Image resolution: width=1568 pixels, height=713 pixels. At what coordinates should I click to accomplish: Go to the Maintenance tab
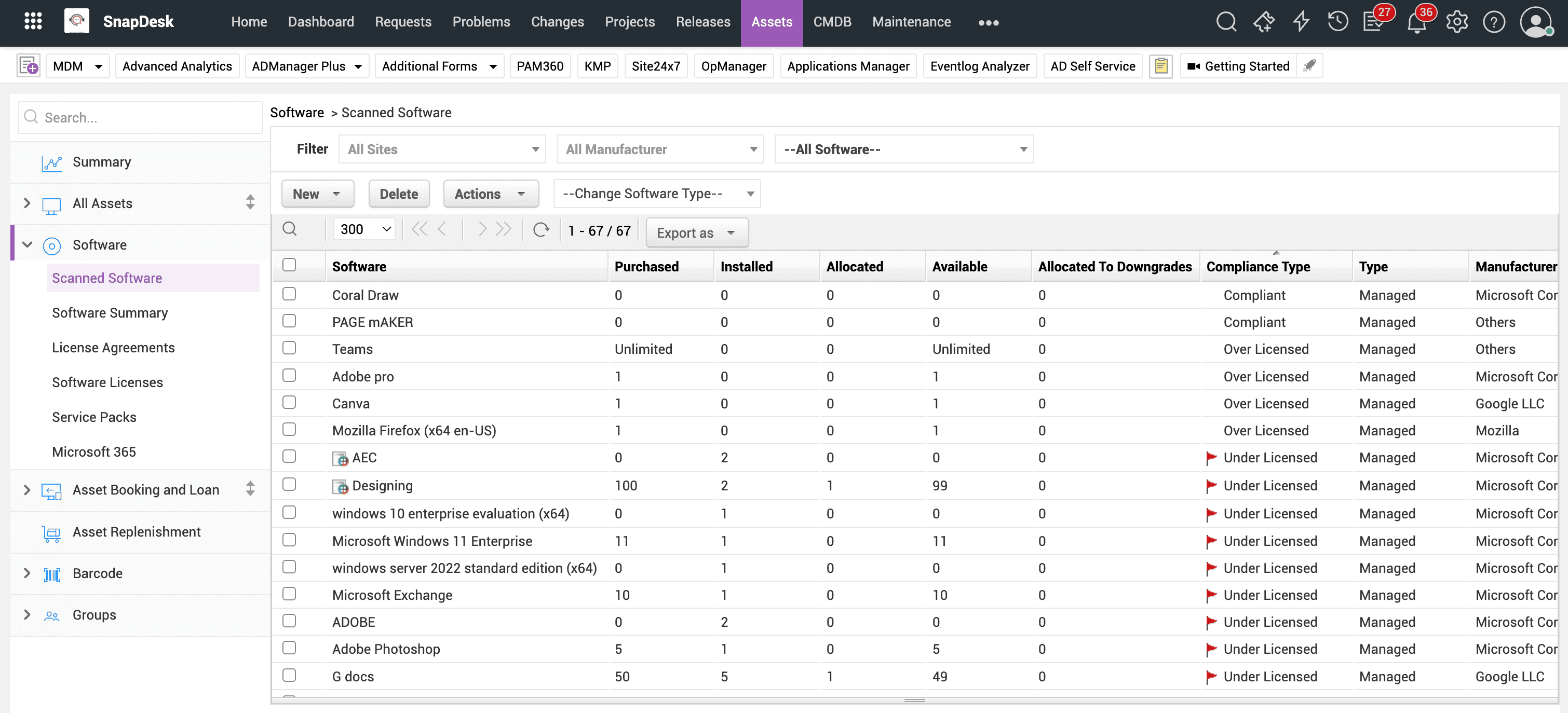pos(911,22)
